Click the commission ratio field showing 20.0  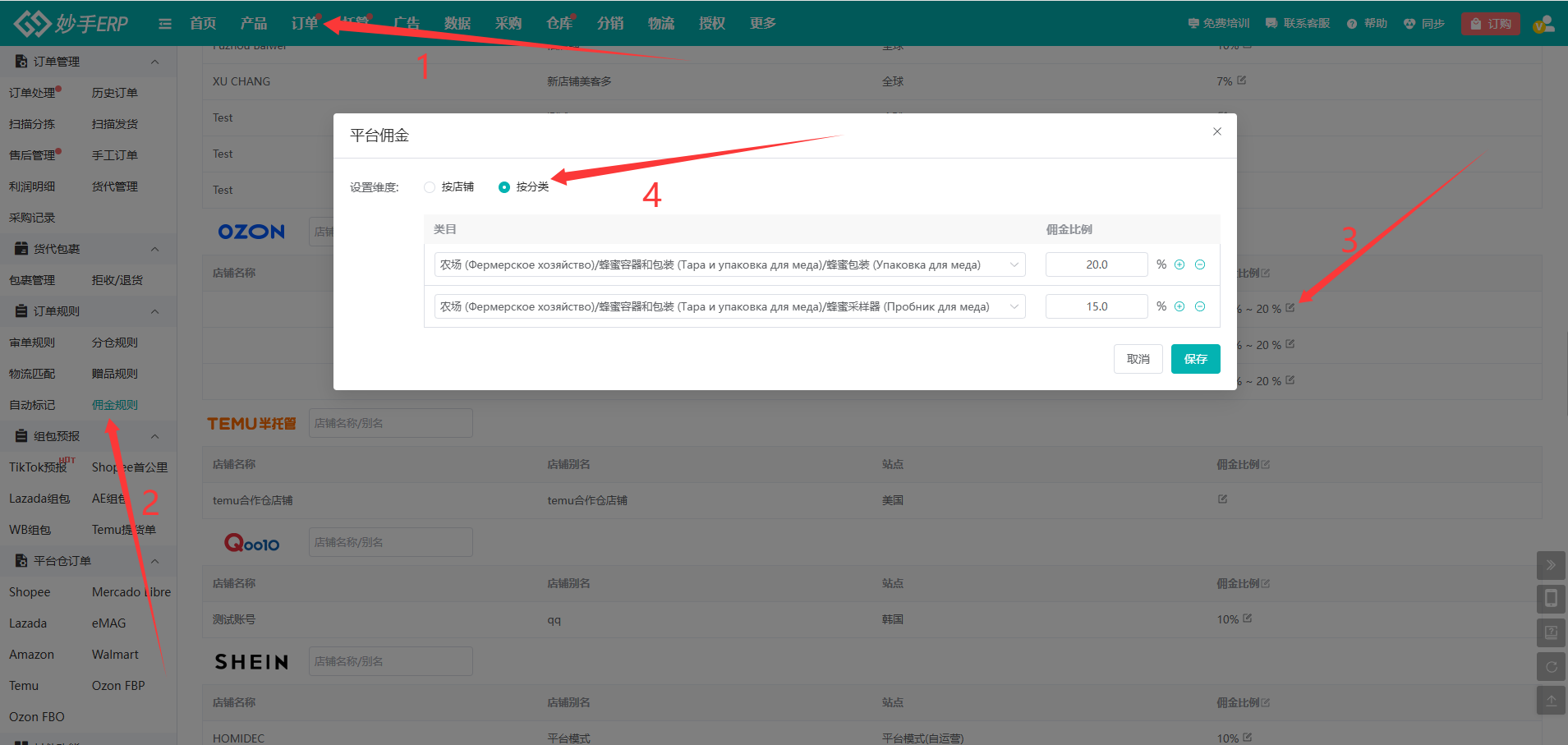tap(1097, 264)
